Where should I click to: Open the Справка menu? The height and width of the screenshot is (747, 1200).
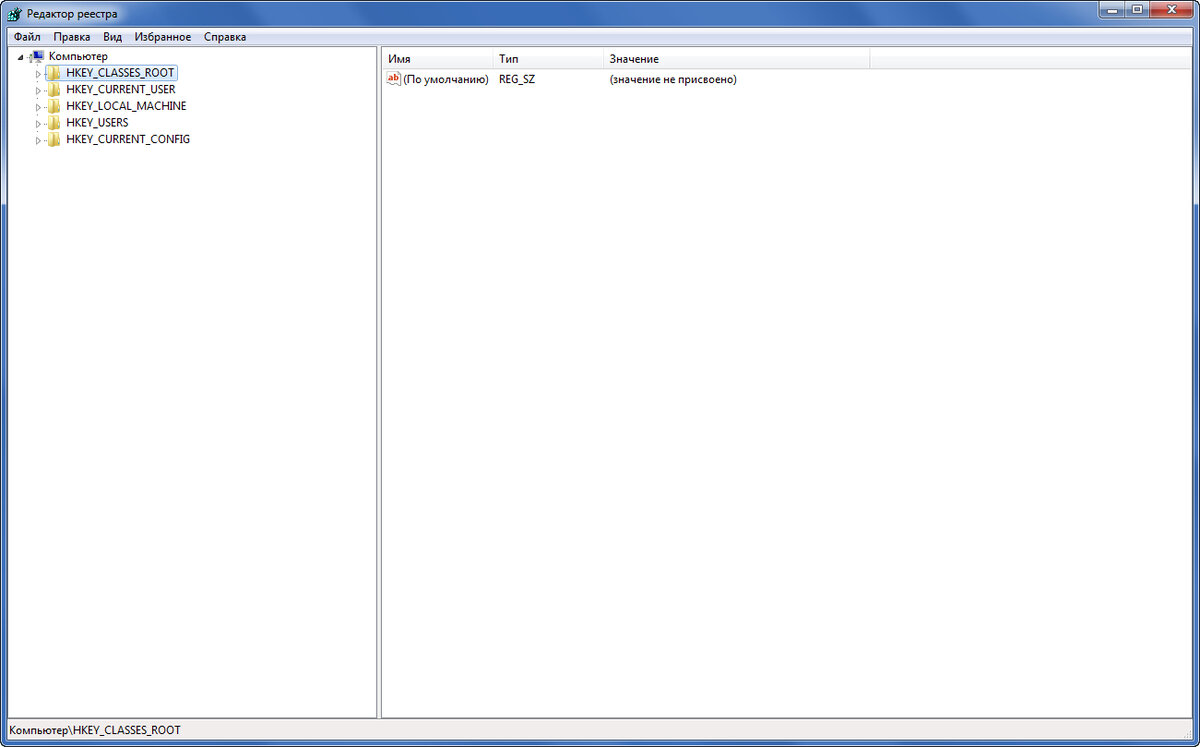tap(225, 37)
